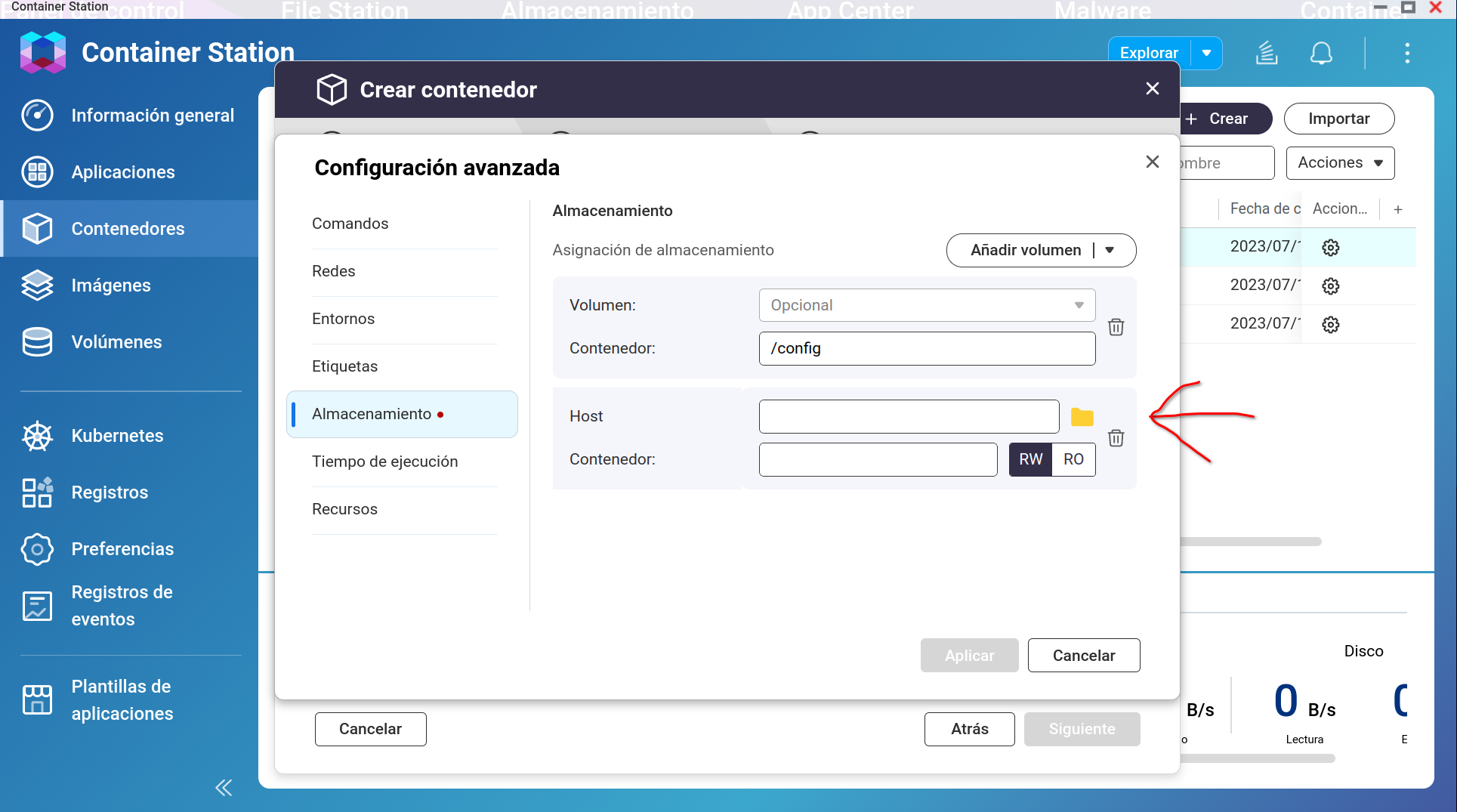The height and width of the screenshot is (812, 1457).
Task: Open Kubernetes from the sidebar
Action: [117, 436]
